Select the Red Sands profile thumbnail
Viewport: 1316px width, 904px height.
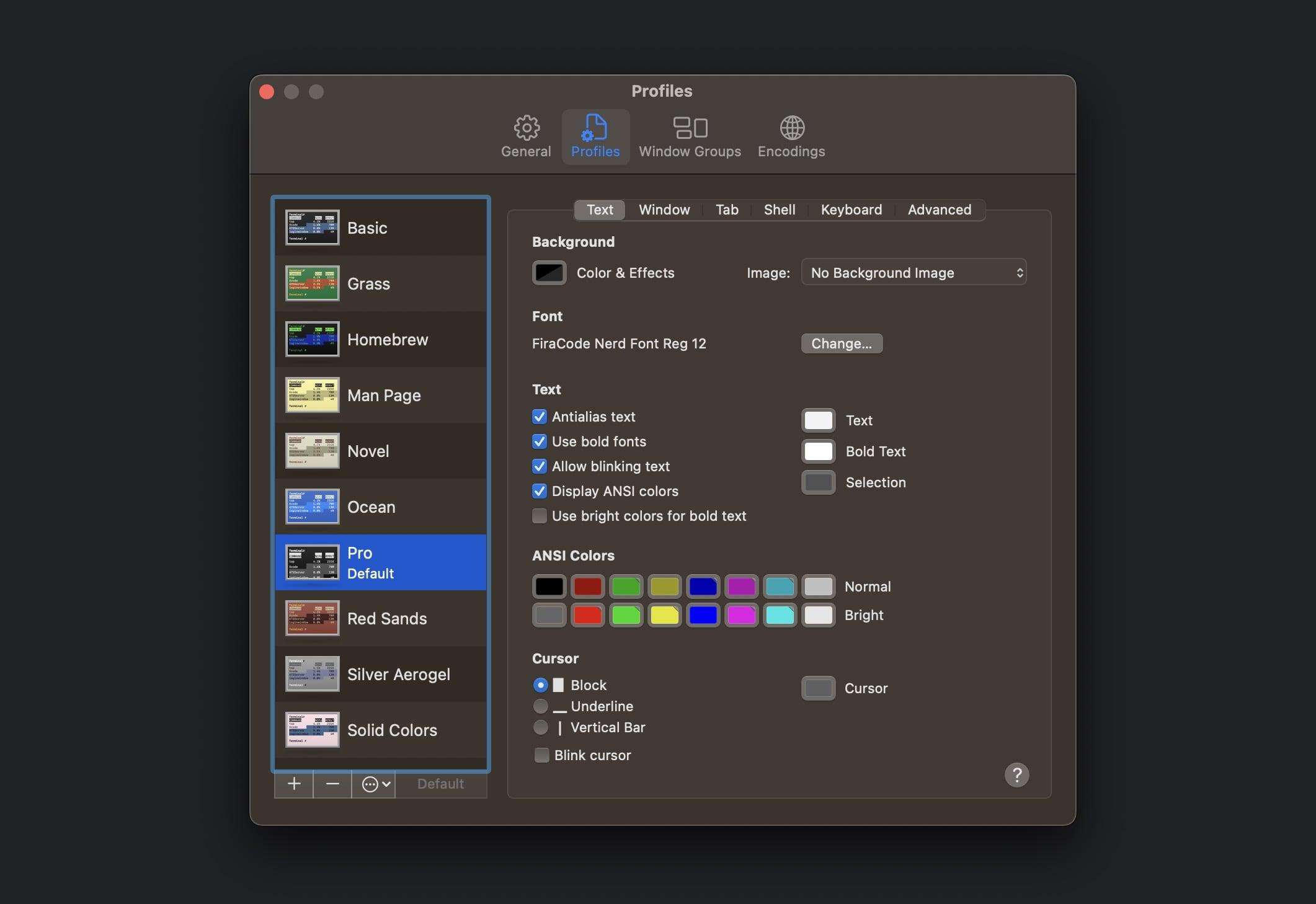[x=311, y=617]
